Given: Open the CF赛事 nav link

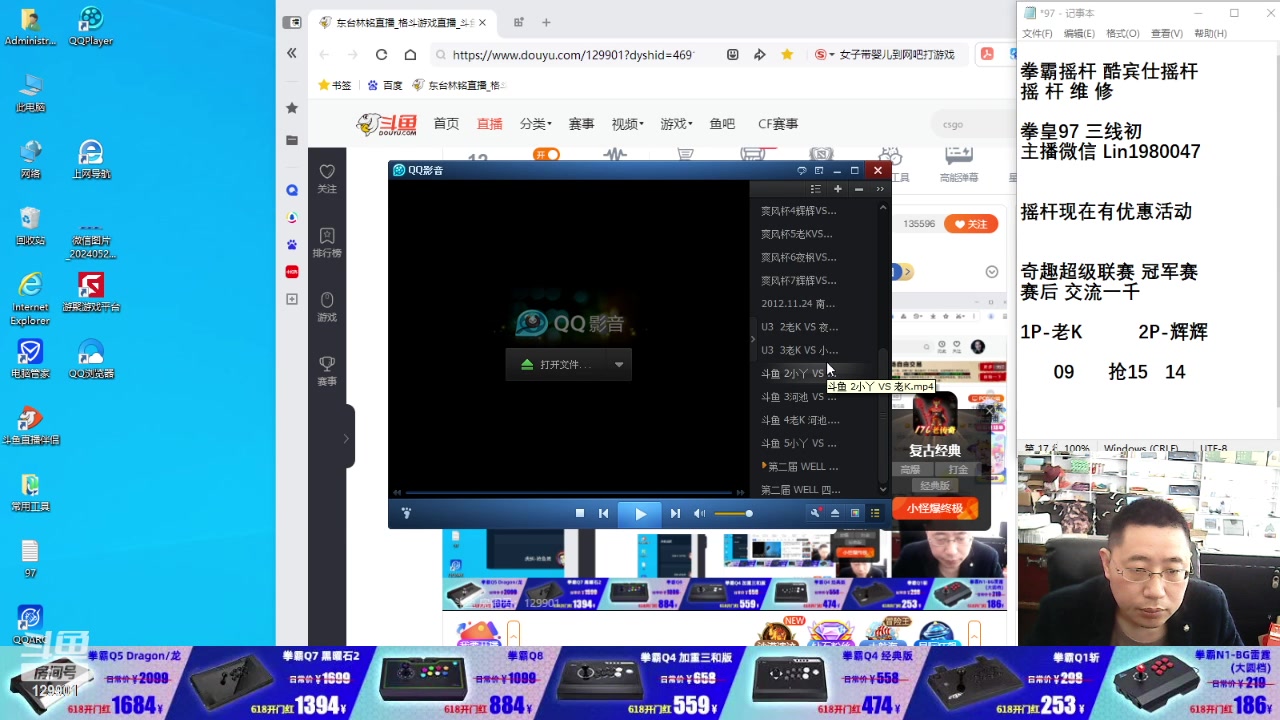Looking at the screenshot, I should 778,124.
